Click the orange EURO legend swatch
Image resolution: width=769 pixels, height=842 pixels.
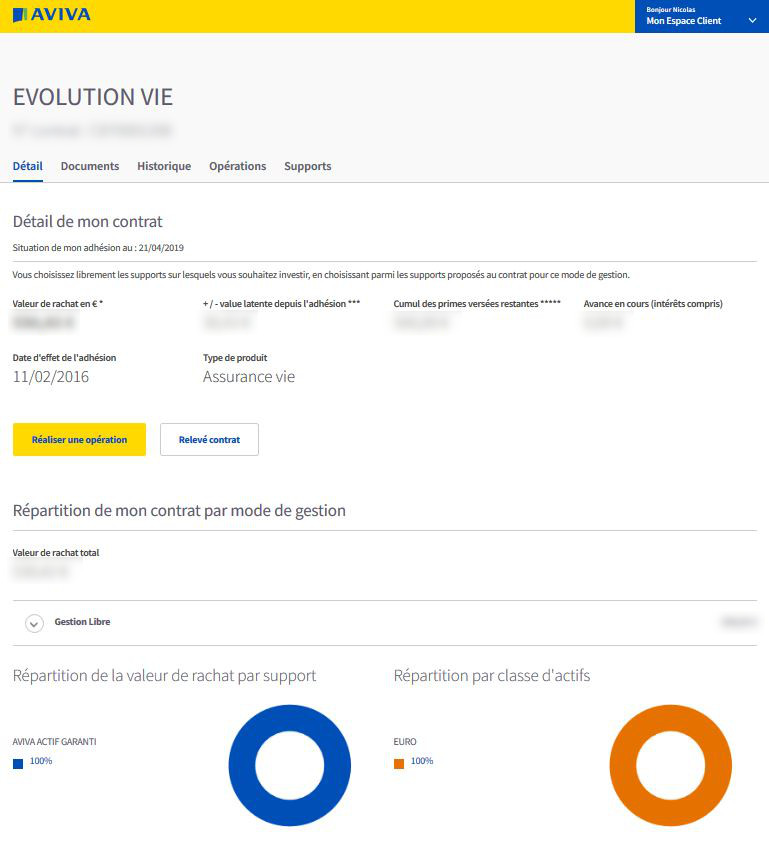pyautogui.click(x=399, y=764)
